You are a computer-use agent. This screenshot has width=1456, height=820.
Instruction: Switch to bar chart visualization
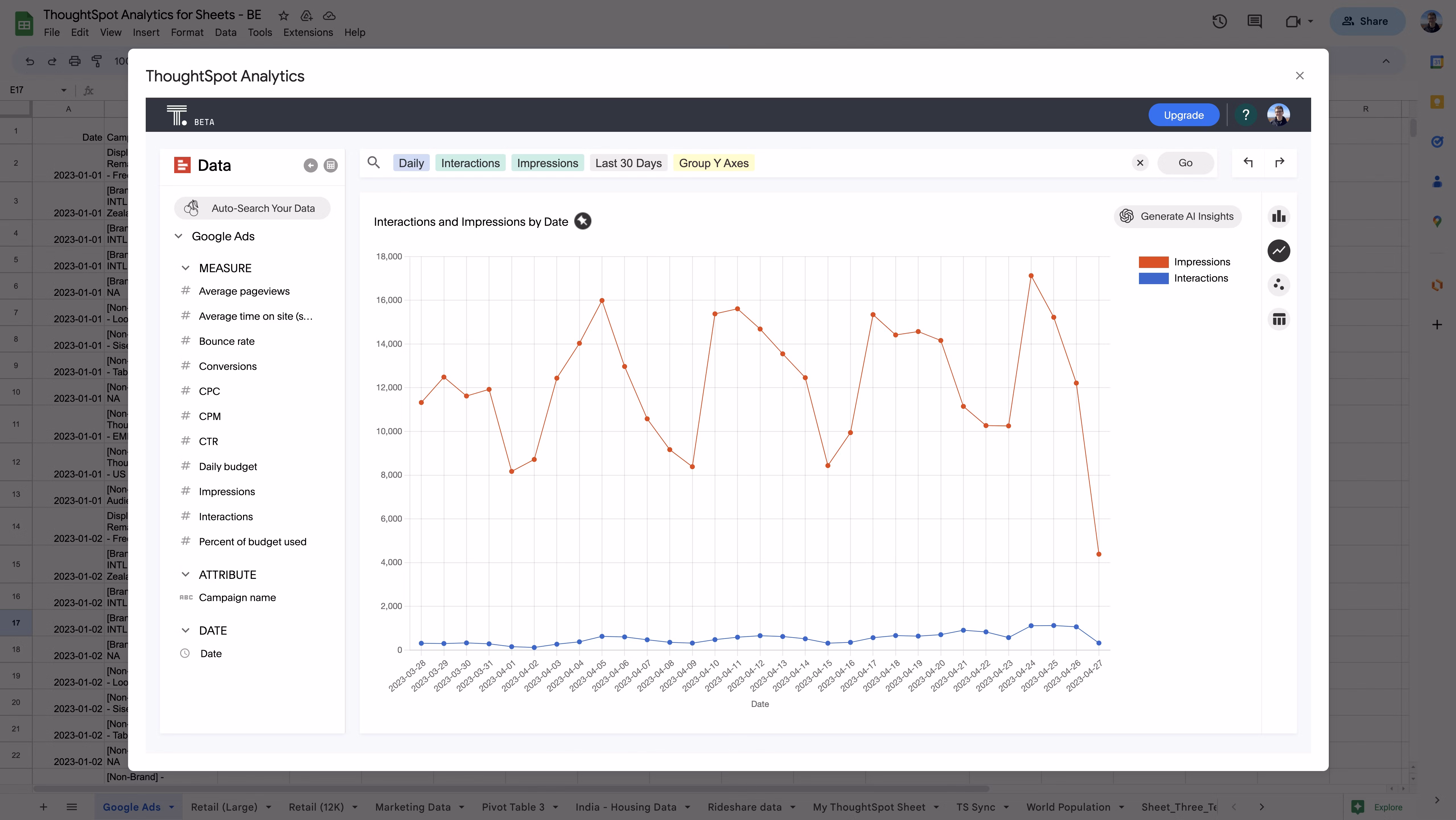(x=1278, y=216)
